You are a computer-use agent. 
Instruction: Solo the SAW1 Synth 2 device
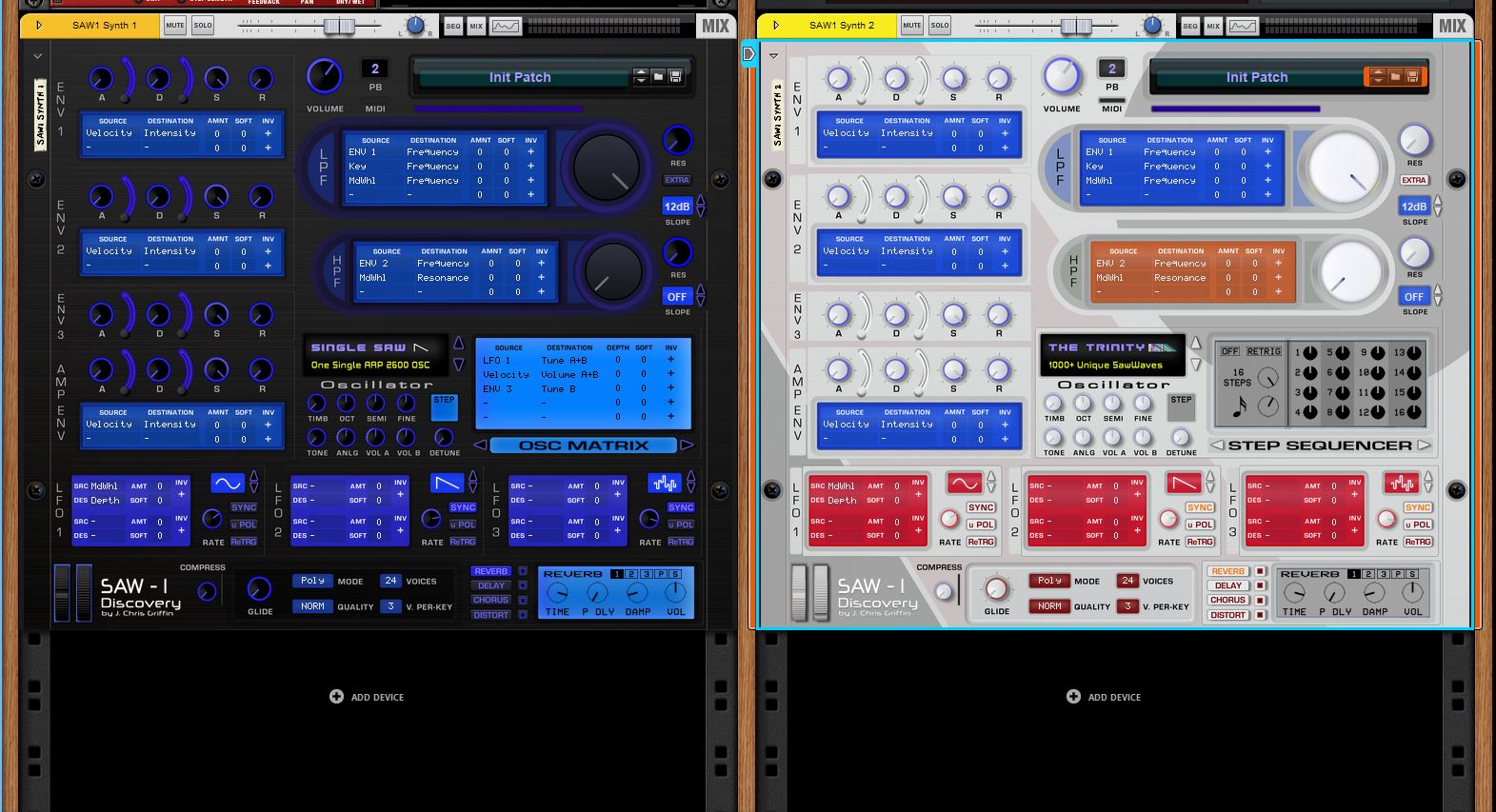[940, 26]
